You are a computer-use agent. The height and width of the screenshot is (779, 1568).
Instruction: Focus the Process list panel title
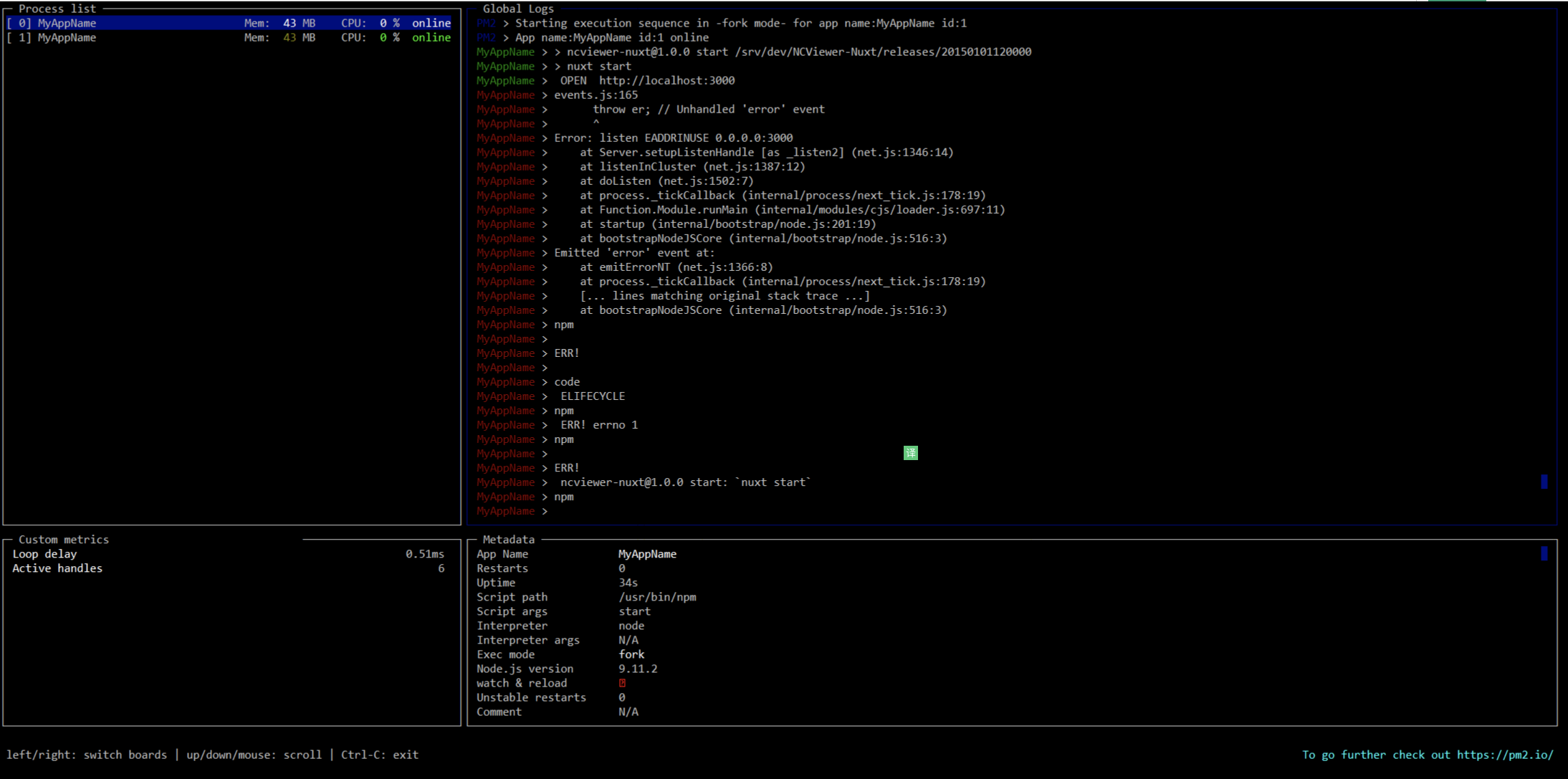[57, 9]
